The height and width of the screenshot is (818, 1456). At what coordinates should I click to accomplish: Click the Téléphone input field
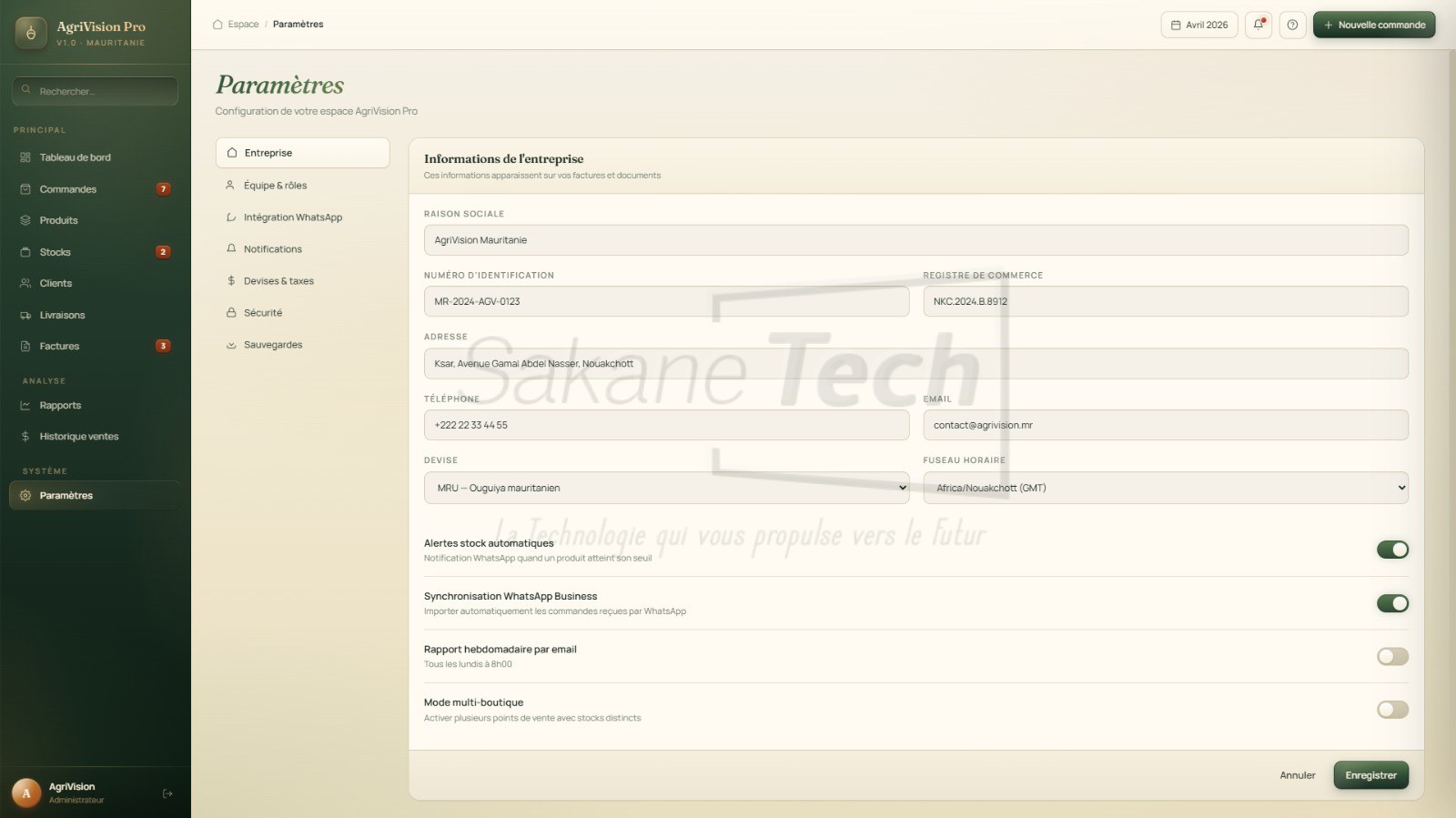[666, 425]
